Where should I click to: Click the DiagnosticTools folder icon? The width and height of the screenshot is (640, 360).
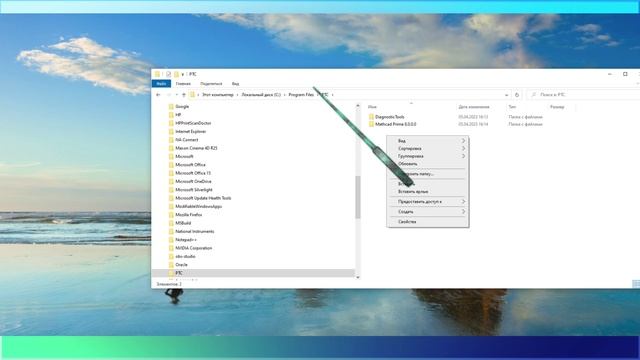point(371,117)
